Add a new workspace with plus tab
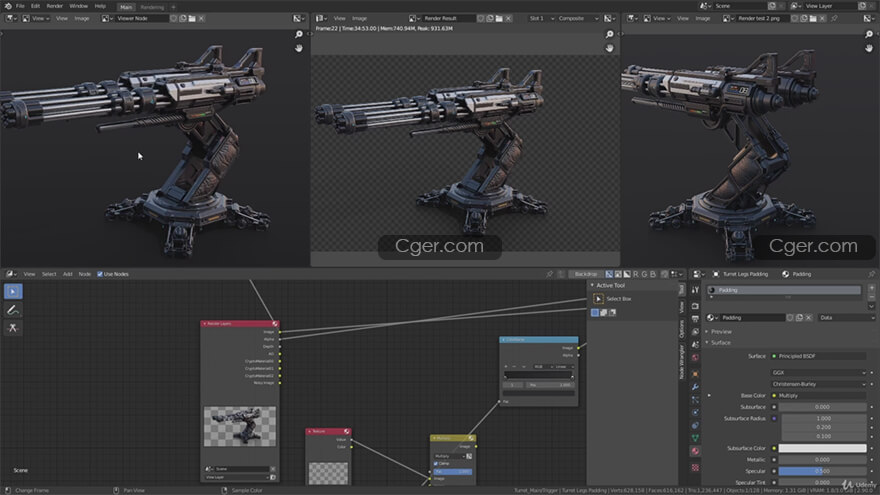 tap(173, 7)
